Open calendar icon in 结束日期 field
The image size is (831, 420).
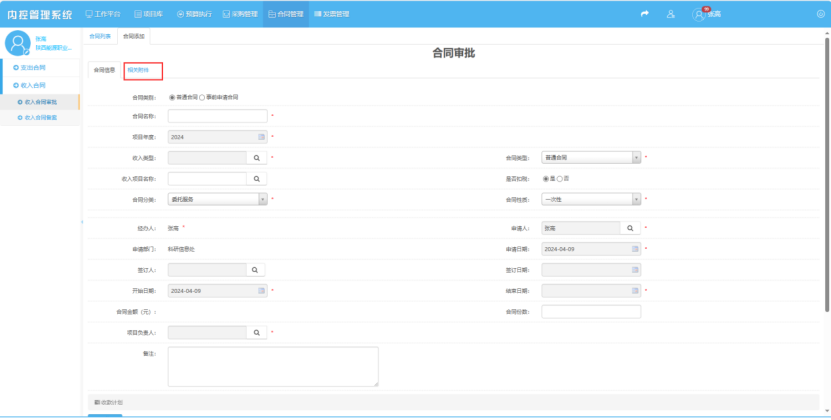tap(636, 291)
